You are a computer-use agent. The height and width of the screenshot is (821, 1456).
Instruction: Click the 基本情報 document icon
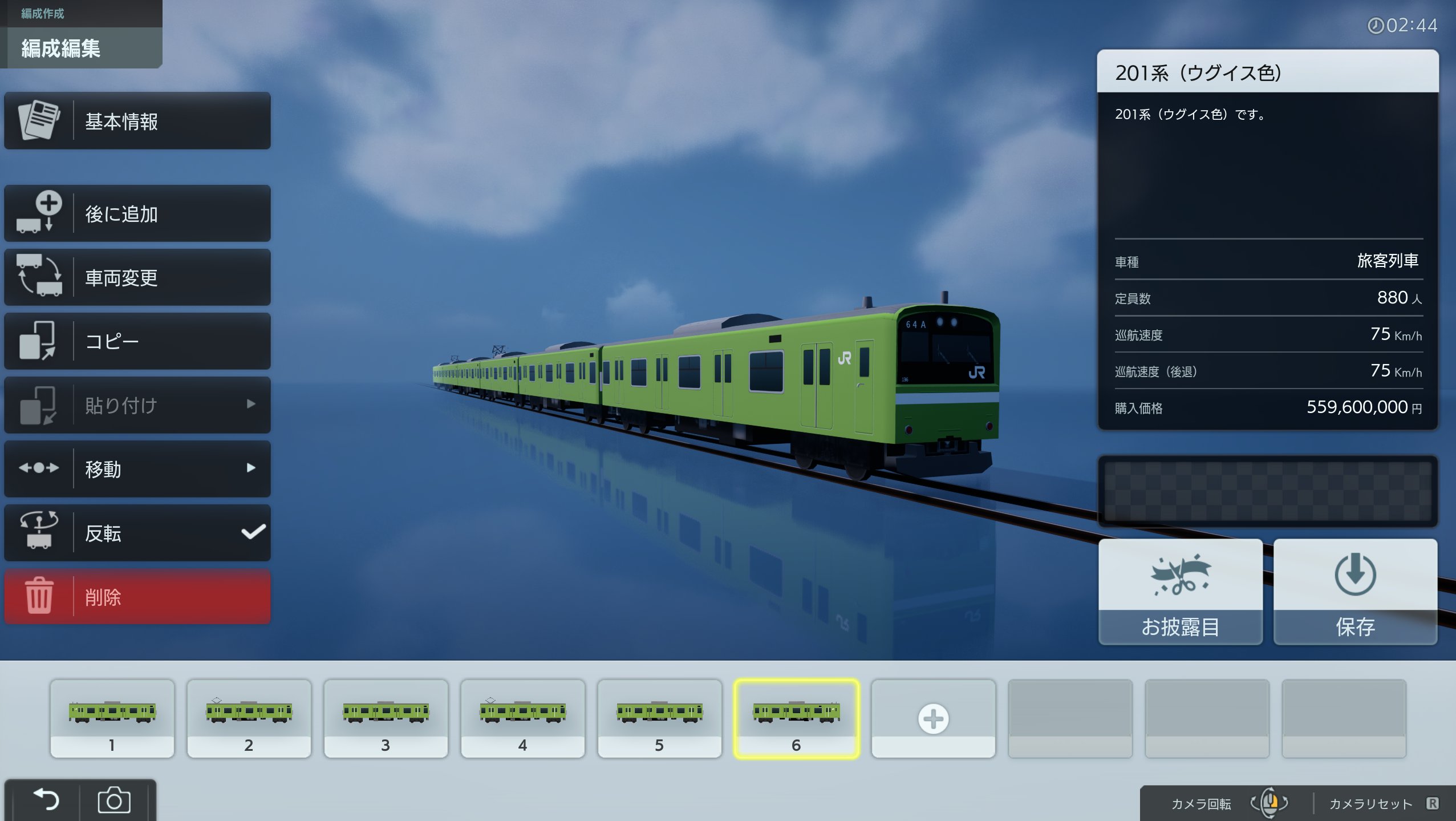coord(39,120)
